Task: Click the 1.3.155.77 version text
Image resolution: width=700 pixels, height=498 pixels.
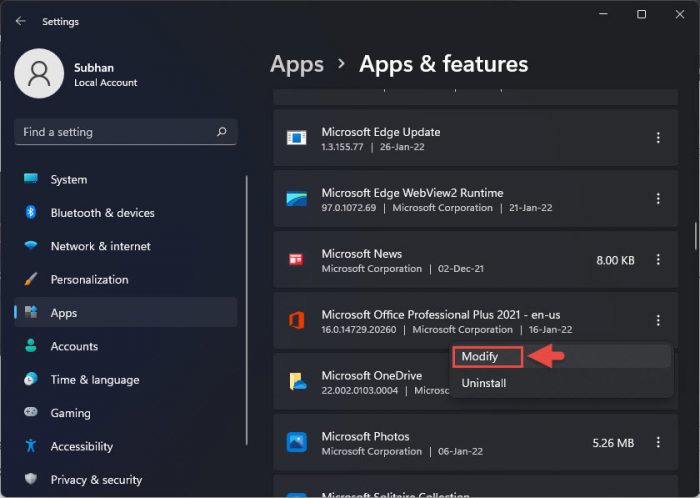Action: 342,147
